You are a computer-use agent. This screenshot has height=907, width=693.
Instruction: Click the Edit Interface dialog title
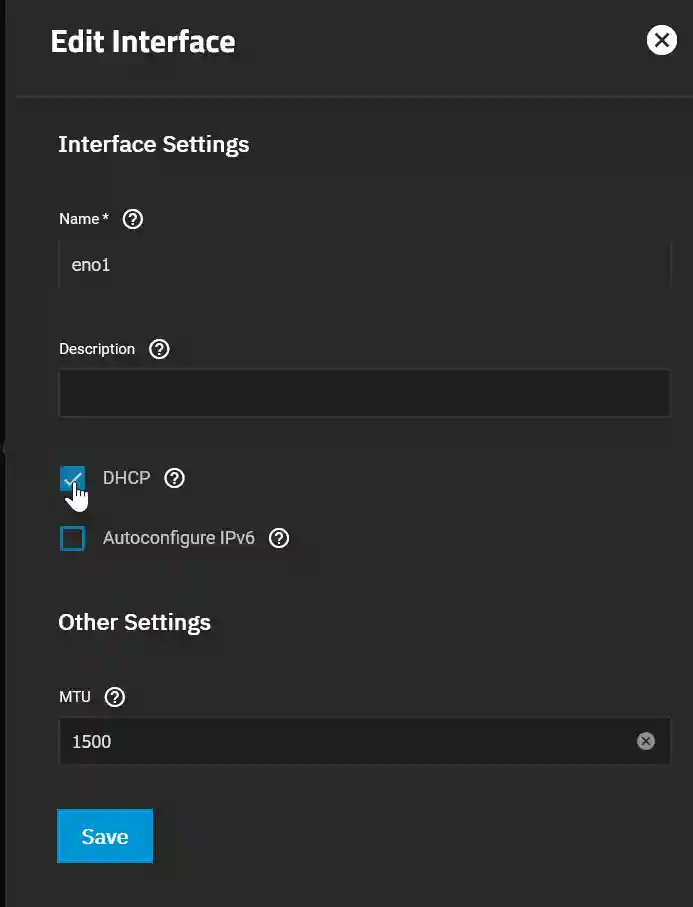[x=143, y=41]
